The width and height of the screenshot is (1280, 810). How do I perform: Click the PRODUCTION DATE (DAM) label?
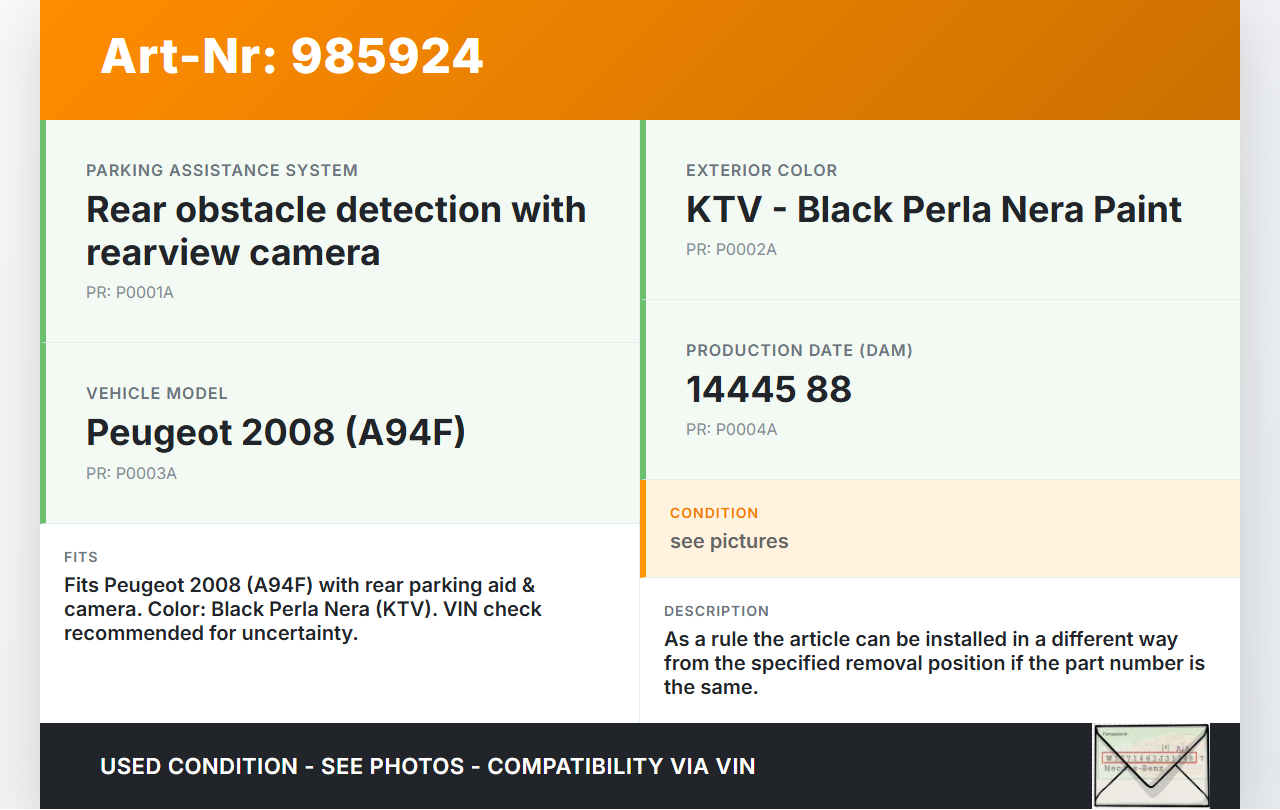pos(799,351)
